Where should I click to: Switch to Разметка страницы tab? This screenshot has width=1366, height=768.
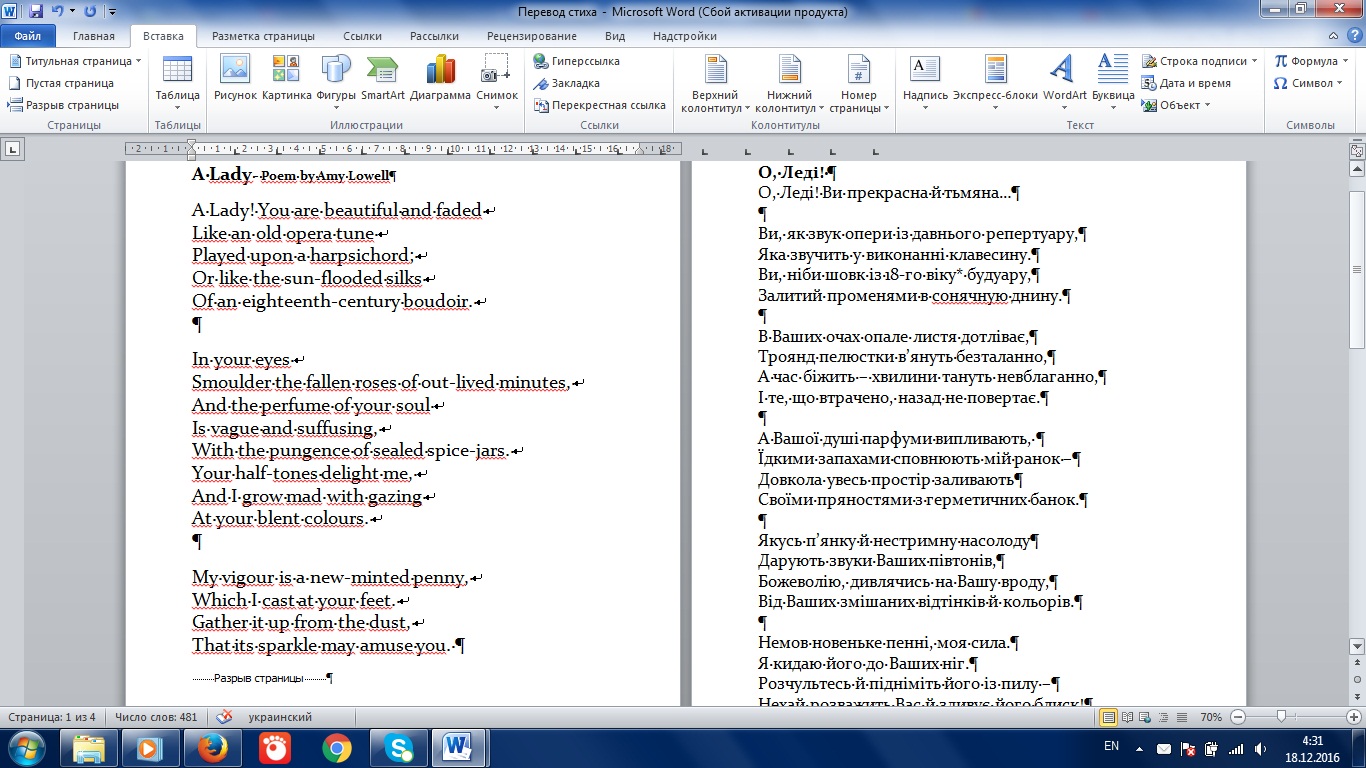(x=263, y=36)
